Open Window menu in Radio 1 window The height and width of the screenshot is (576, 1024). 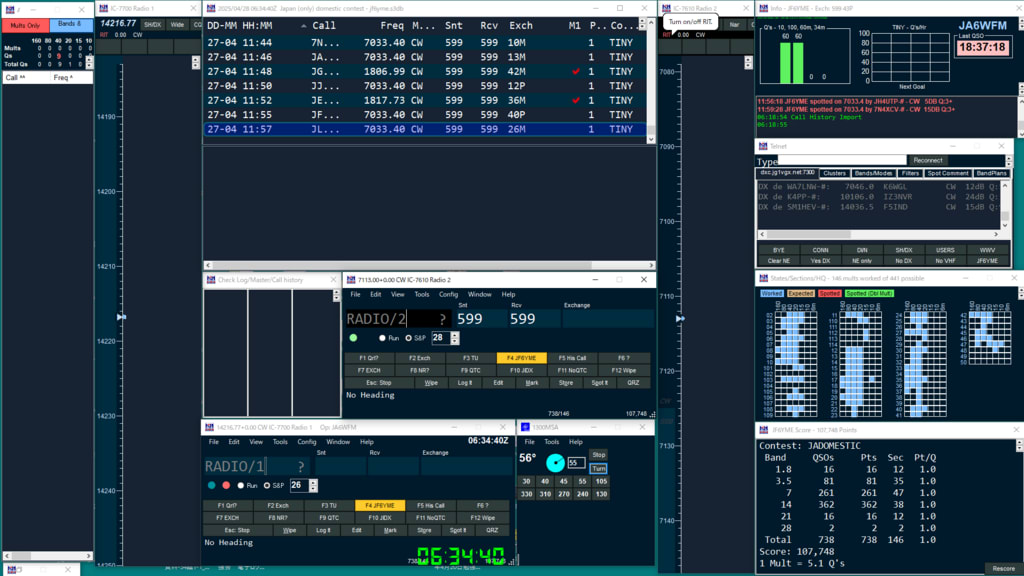[338, 442]
